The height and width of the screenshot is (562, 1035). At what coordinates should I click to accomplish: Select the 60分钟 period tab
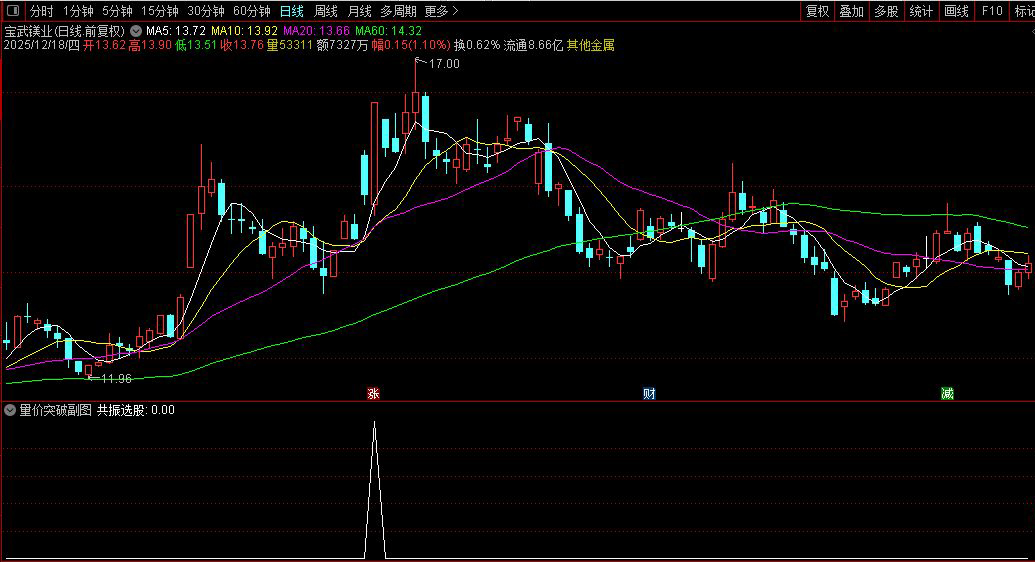252,11
